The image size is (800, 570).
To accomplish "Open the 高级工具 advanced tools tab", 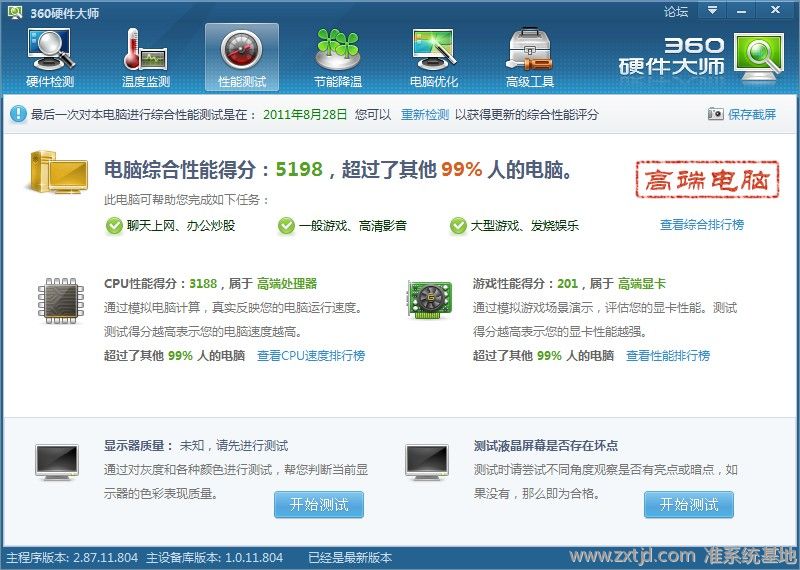I will 530,58.
